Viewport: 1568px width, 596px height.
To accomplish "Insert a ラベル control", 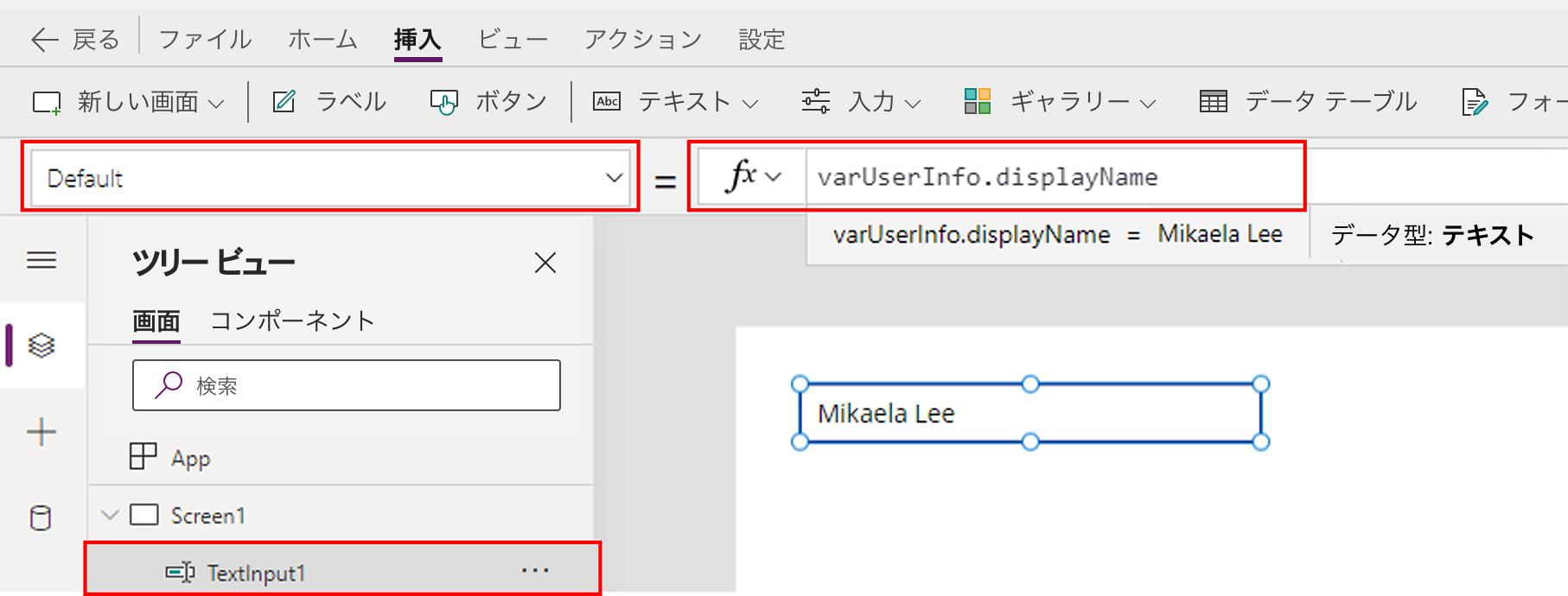I will point(329,102).
